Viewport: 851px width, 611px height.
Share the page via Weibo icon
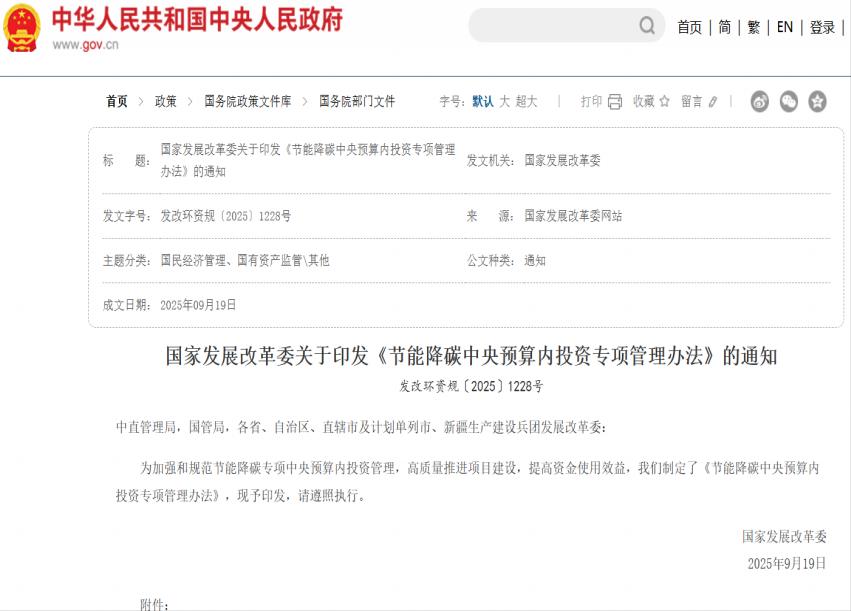pyautogui.click(x=760, y=101)
